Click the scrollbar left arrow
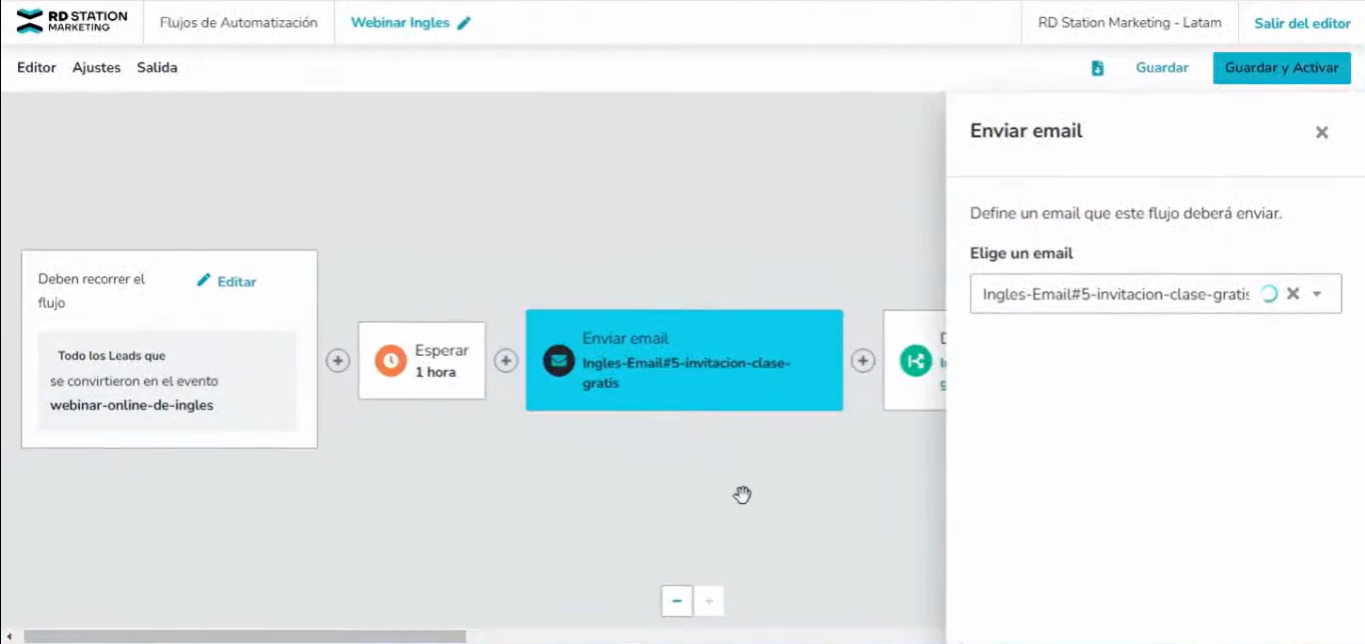Screen dimensions: 1365x644 (9, 636)
